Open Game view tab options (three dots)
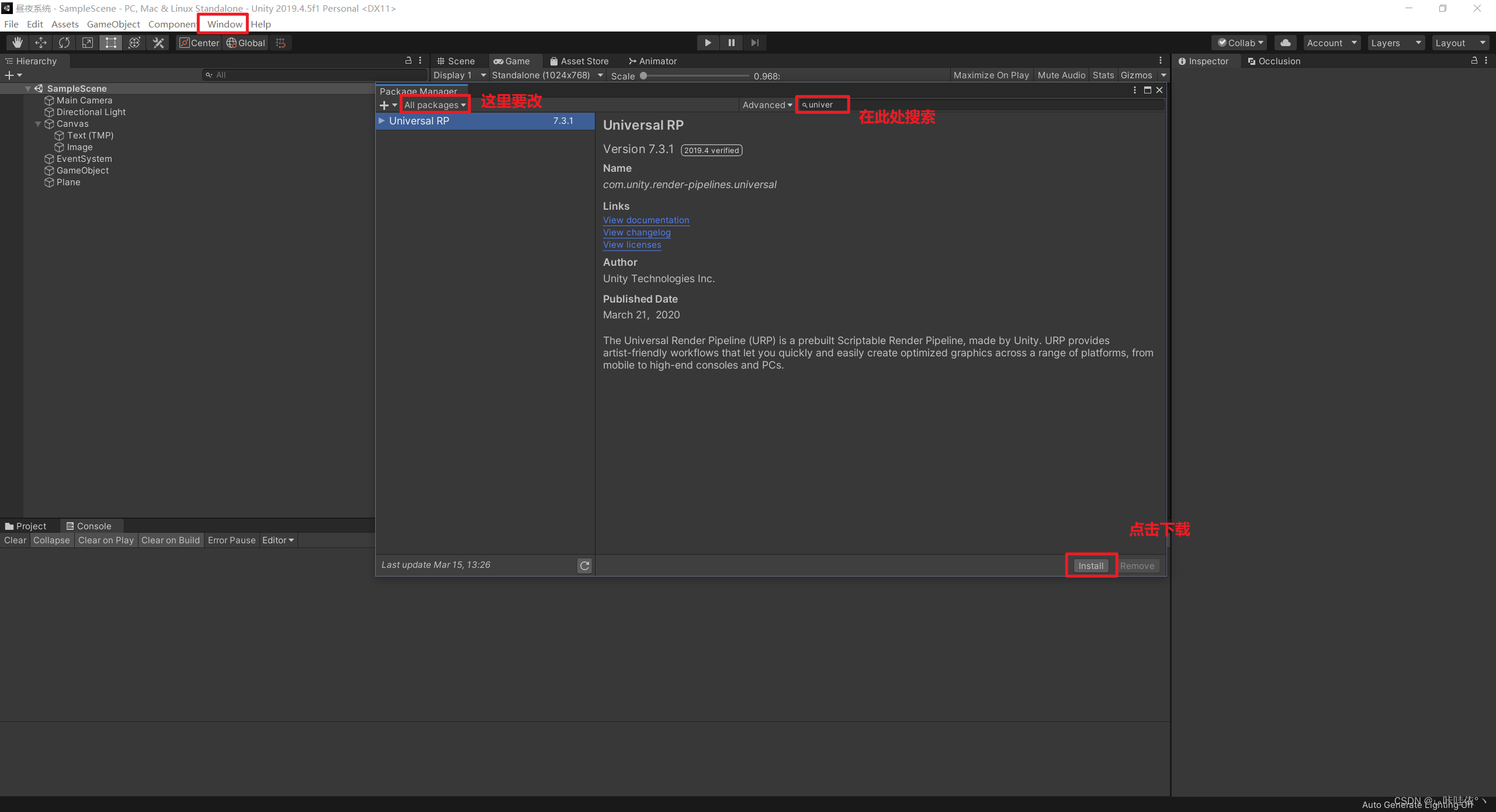Viewport: 1496px width, 812px height. click(1161, 61)
